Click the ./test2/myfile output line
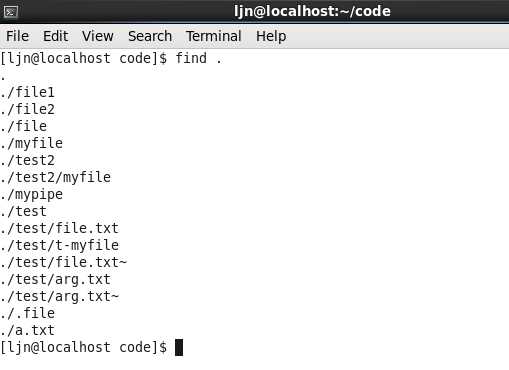Viewport: 509px width, 370px height. (x=55, y=177)
